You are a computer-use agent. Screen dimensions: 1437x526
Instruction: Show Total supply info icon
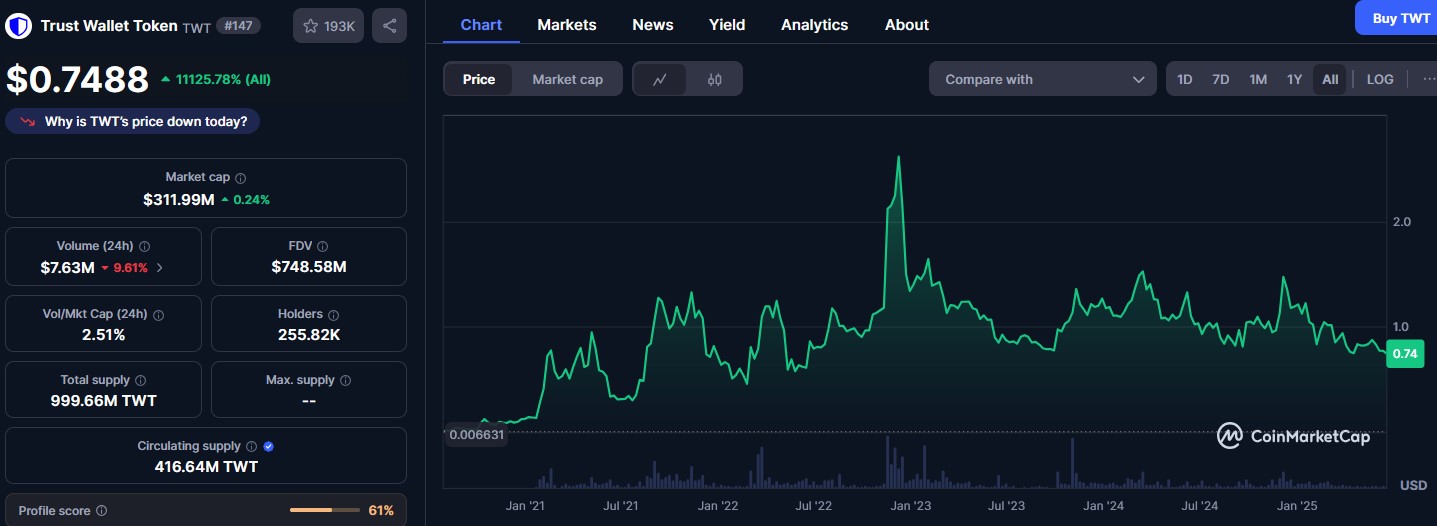[140, 380]
